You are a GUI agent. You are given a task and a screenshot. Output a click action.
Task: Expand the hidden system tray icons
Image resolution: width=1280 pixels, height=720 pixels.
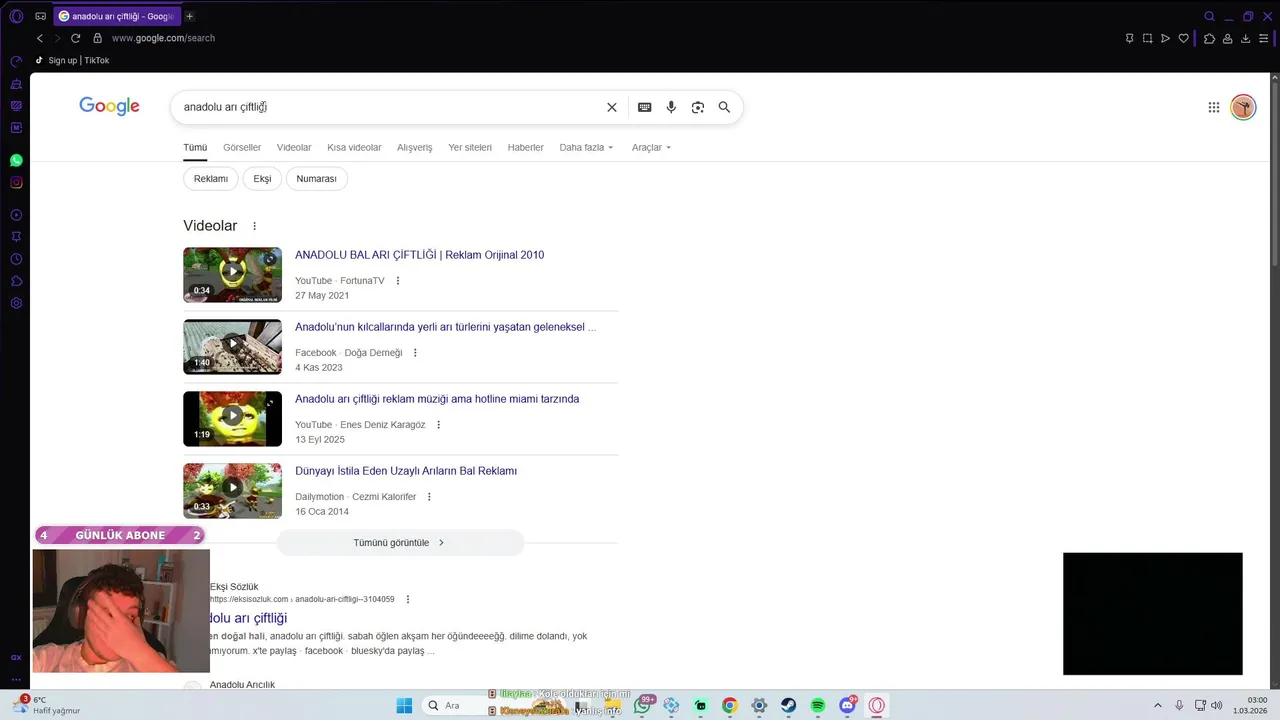coord(1158,705)
